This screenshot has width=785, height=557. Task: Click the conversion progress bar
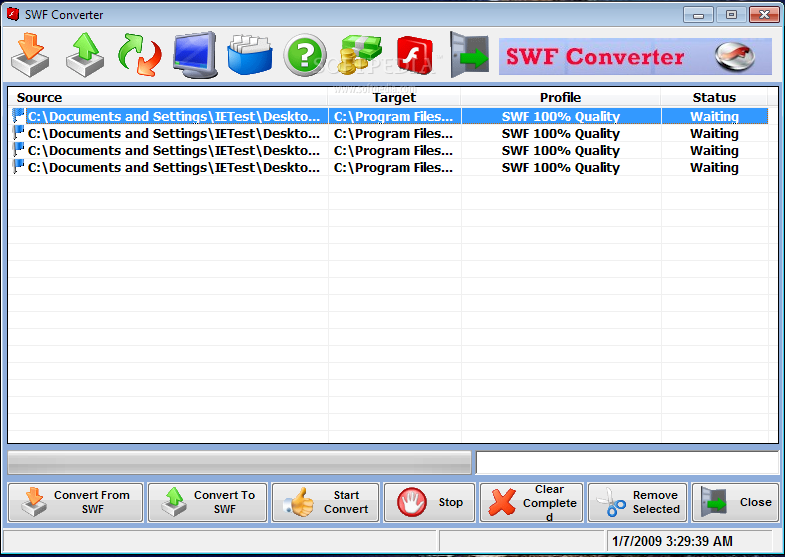point(239,462)
